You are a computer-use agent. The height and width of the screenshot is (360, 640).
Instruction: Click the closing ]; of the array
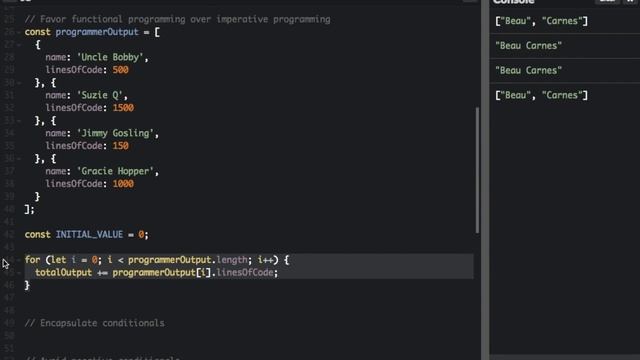click(29, 209)
